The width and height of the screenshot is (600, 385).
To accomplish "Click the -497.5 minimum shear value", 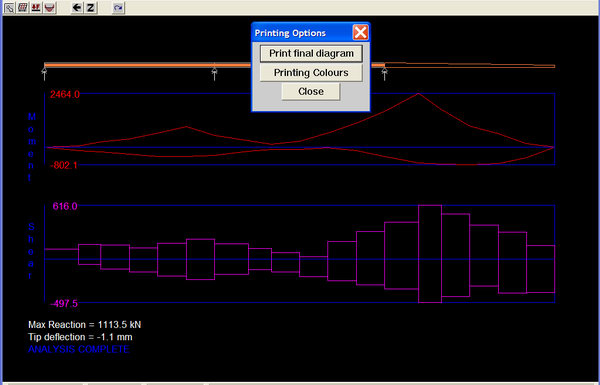I will click(64, 303).
